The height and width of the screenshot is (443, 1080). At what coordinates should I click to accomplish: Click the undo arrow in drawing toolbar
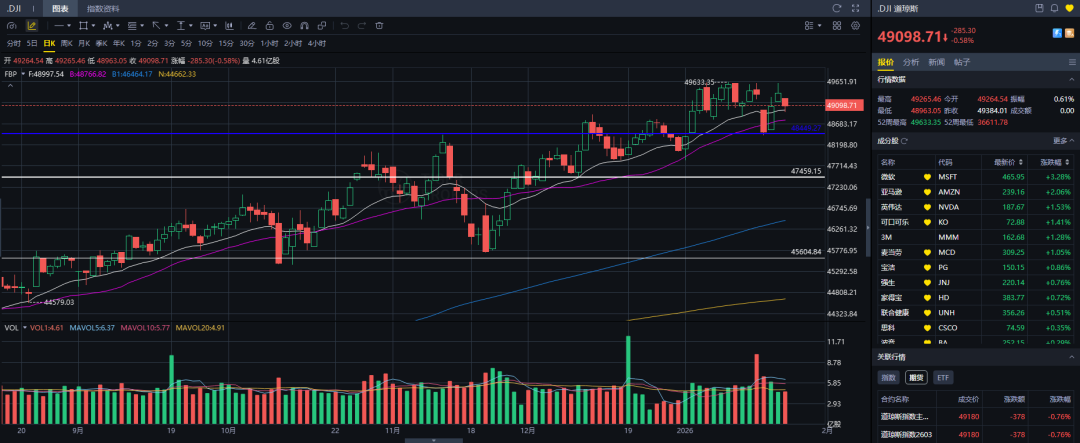pyautogui.click(x=345, y=26)
